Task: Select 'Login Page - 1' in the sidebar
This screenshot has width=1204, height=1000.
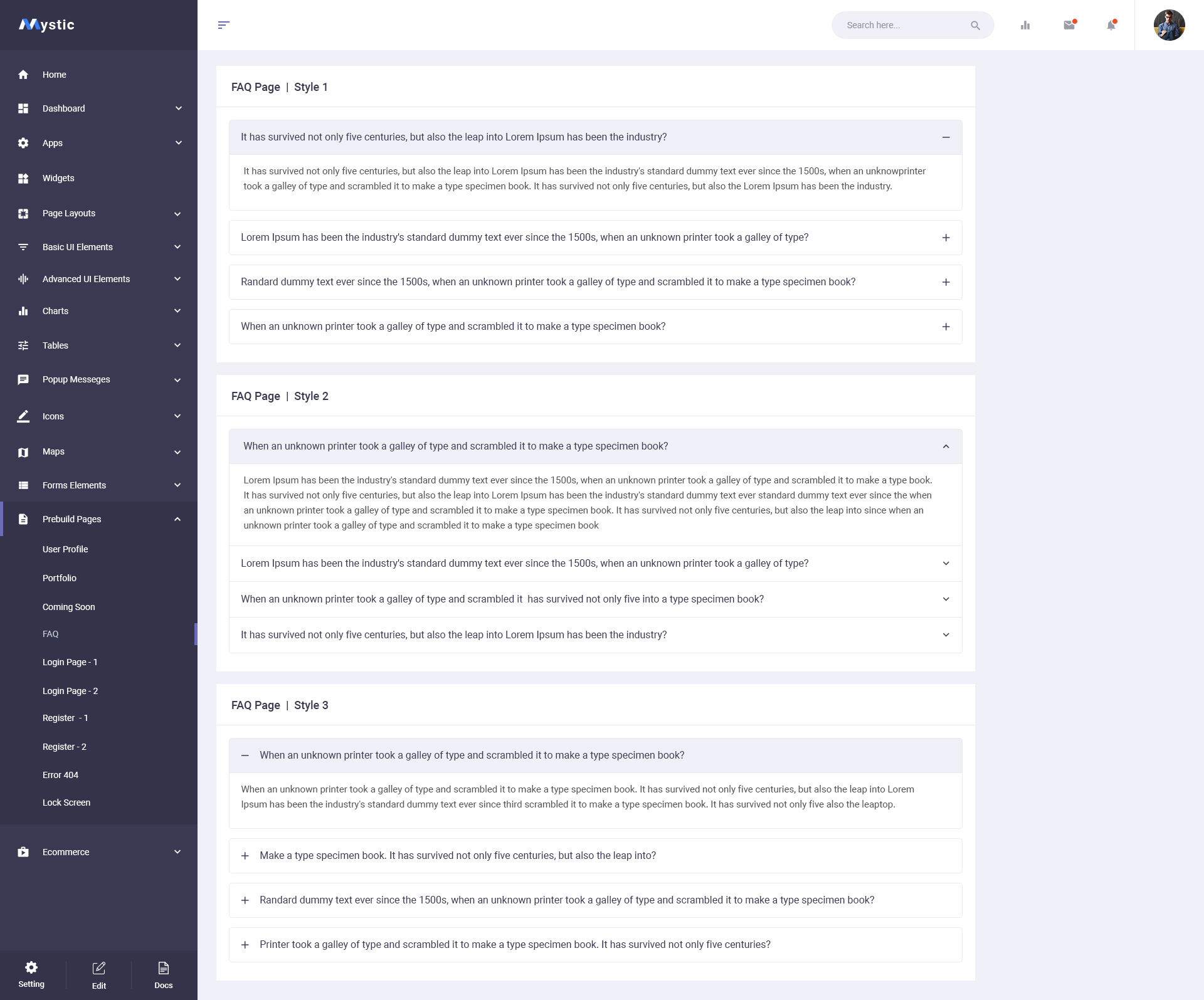Action: [x=70, y=661]
